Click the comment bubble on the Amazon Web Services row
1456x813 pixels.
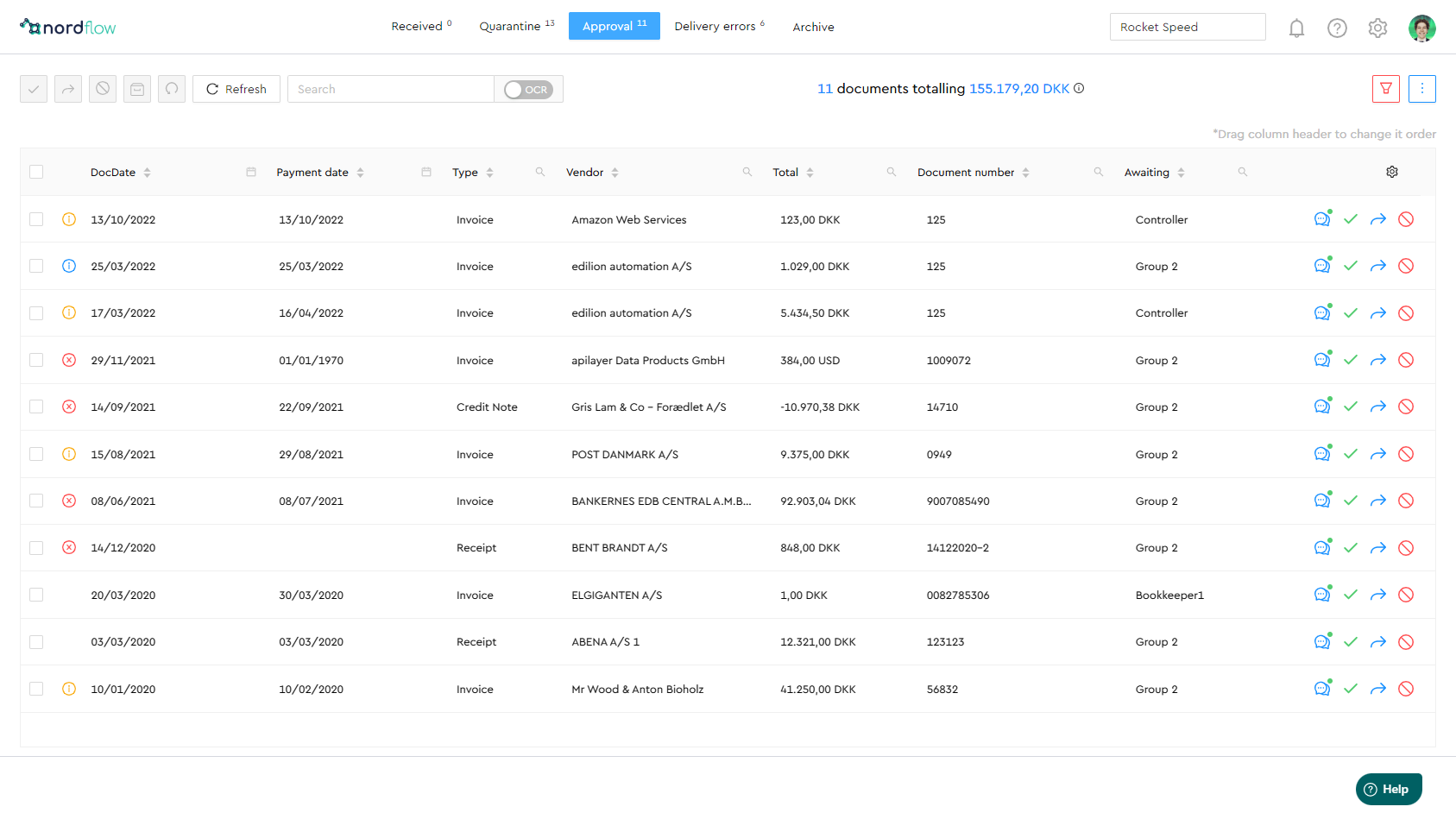[1322, 219]
